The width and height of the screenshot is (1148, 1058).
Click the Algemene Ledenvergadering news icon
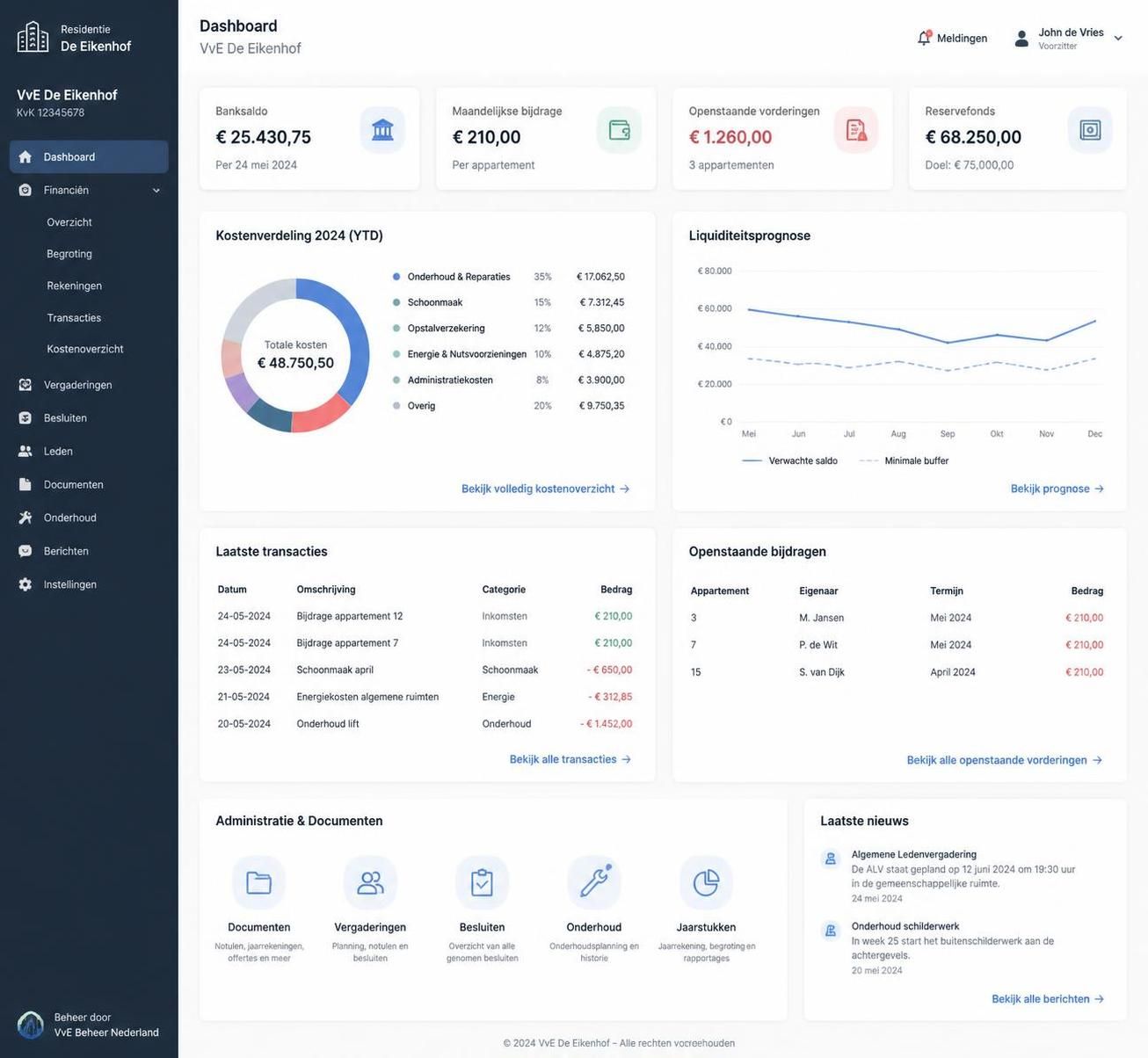(831, 859)
